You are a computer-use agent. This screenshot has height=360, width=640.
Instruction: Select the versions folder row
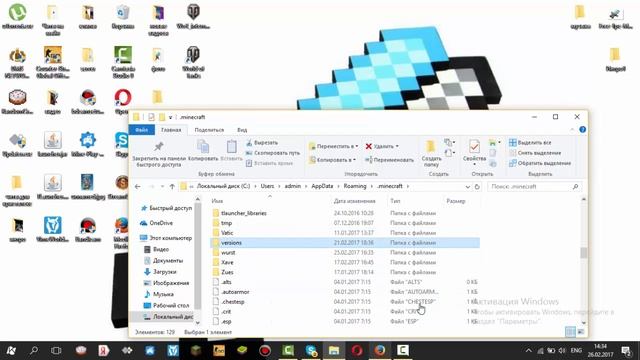point(345,242)
